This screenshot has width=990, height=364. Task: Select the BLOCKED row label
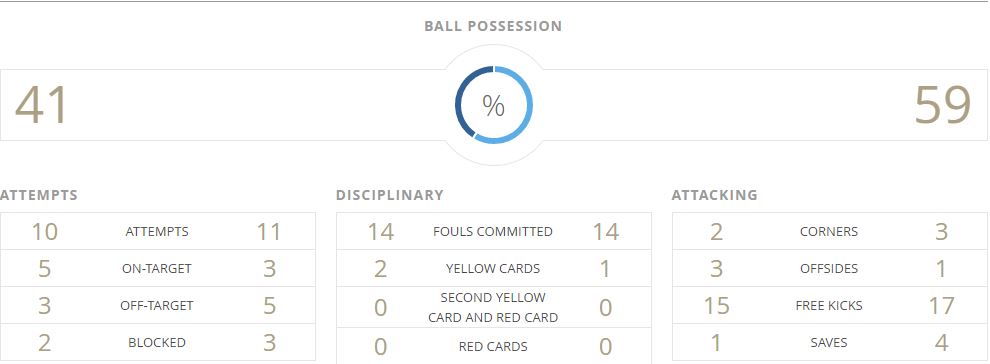coord(157,343)
